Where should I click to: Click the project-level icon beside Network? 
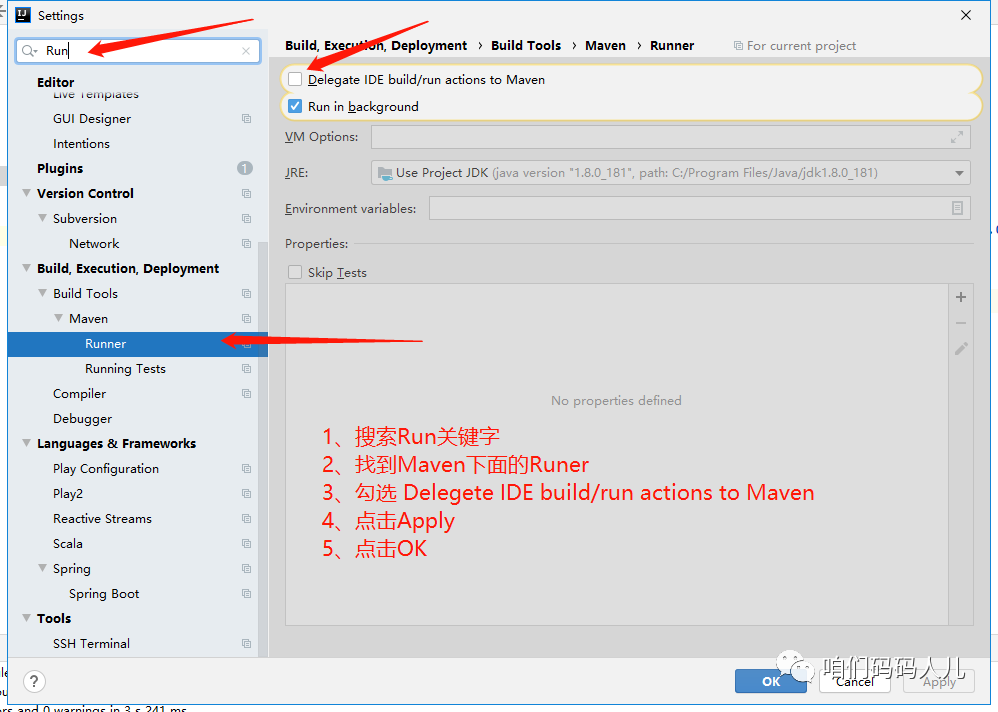(246, 244)
